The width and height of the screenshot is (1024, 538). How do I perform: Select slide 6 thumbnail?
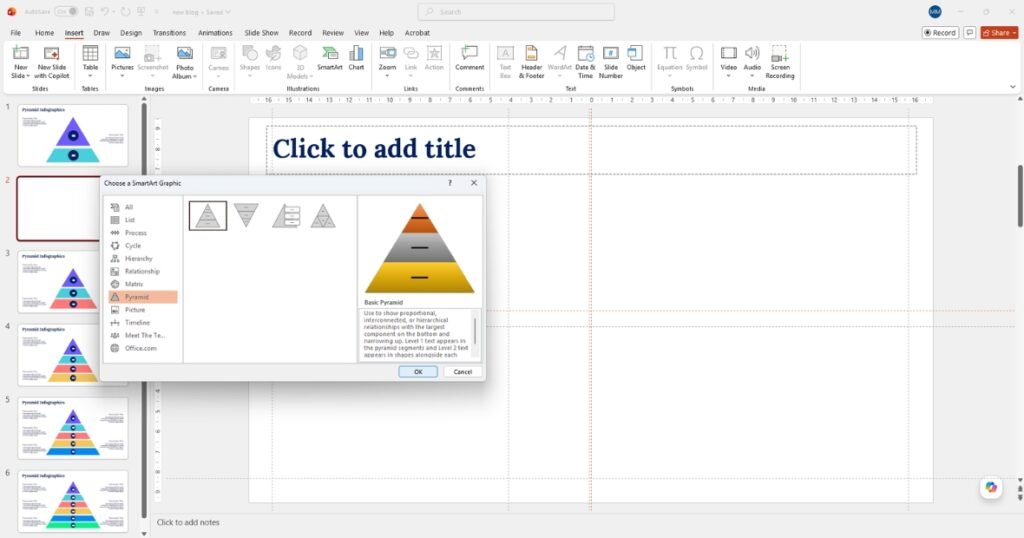(73, 501)
